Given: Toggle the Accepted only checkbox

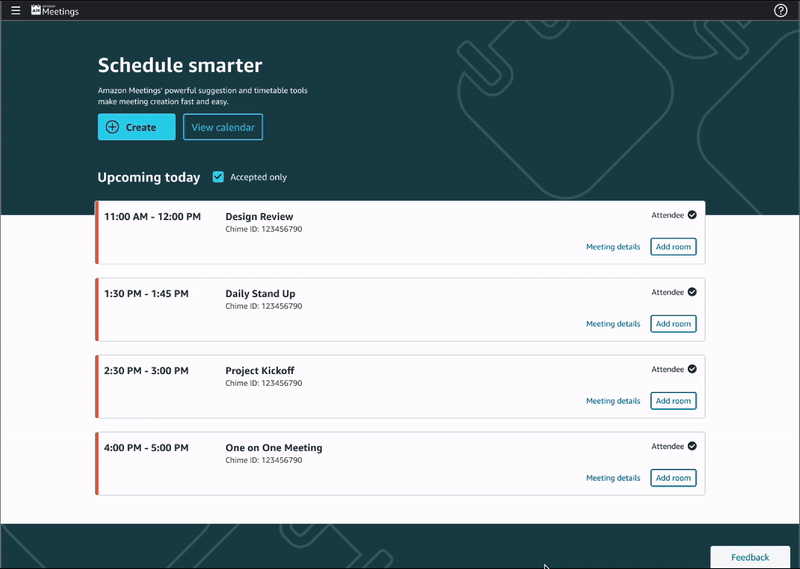Looking at the screenshot, I should tap(218, 177).
